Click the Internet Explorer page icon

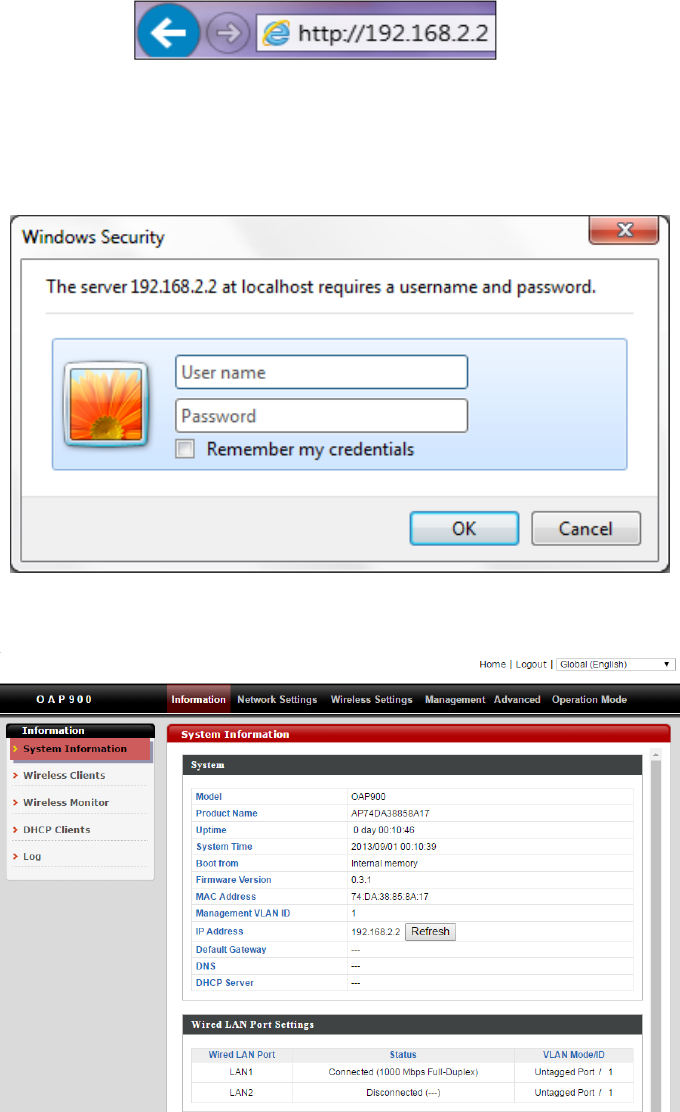277,33
